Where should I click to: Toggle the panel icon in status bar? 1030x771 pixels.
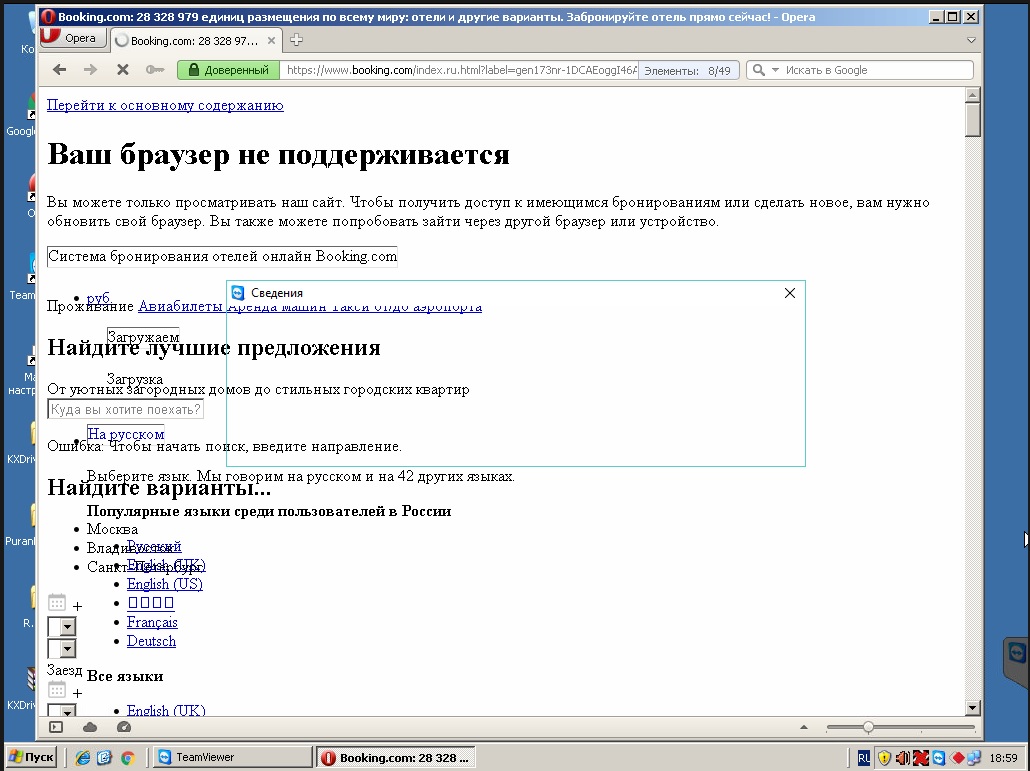click(x=56, y=727)
